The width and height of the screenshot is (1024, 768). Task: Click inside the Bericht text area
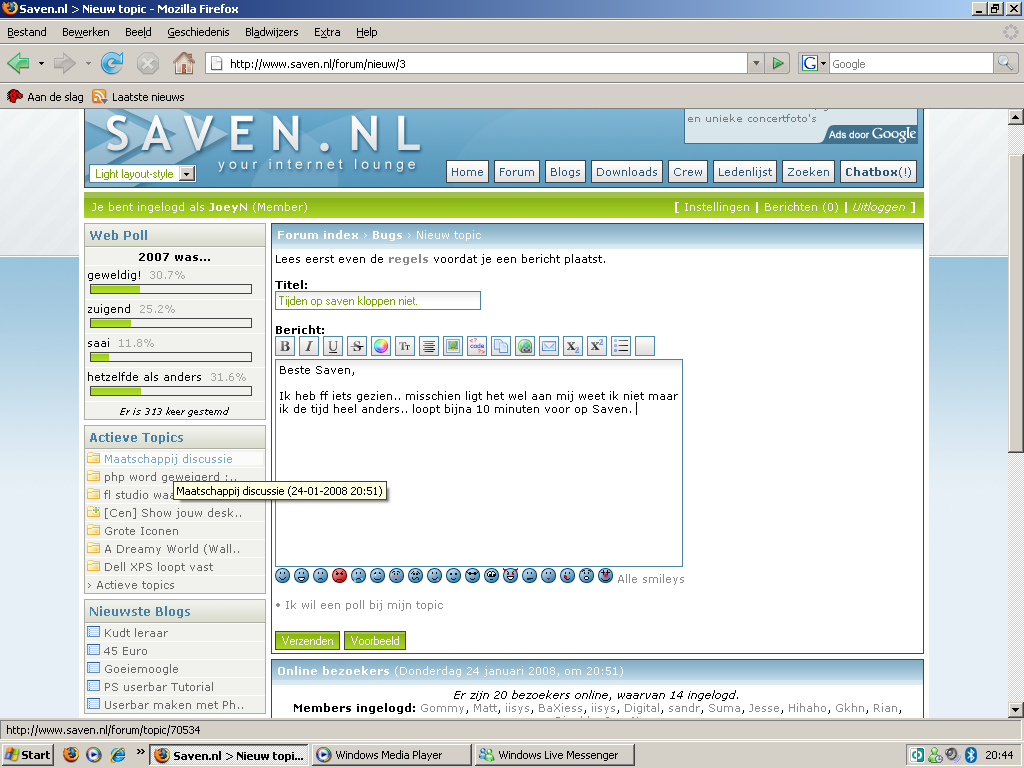click(479, 463)
